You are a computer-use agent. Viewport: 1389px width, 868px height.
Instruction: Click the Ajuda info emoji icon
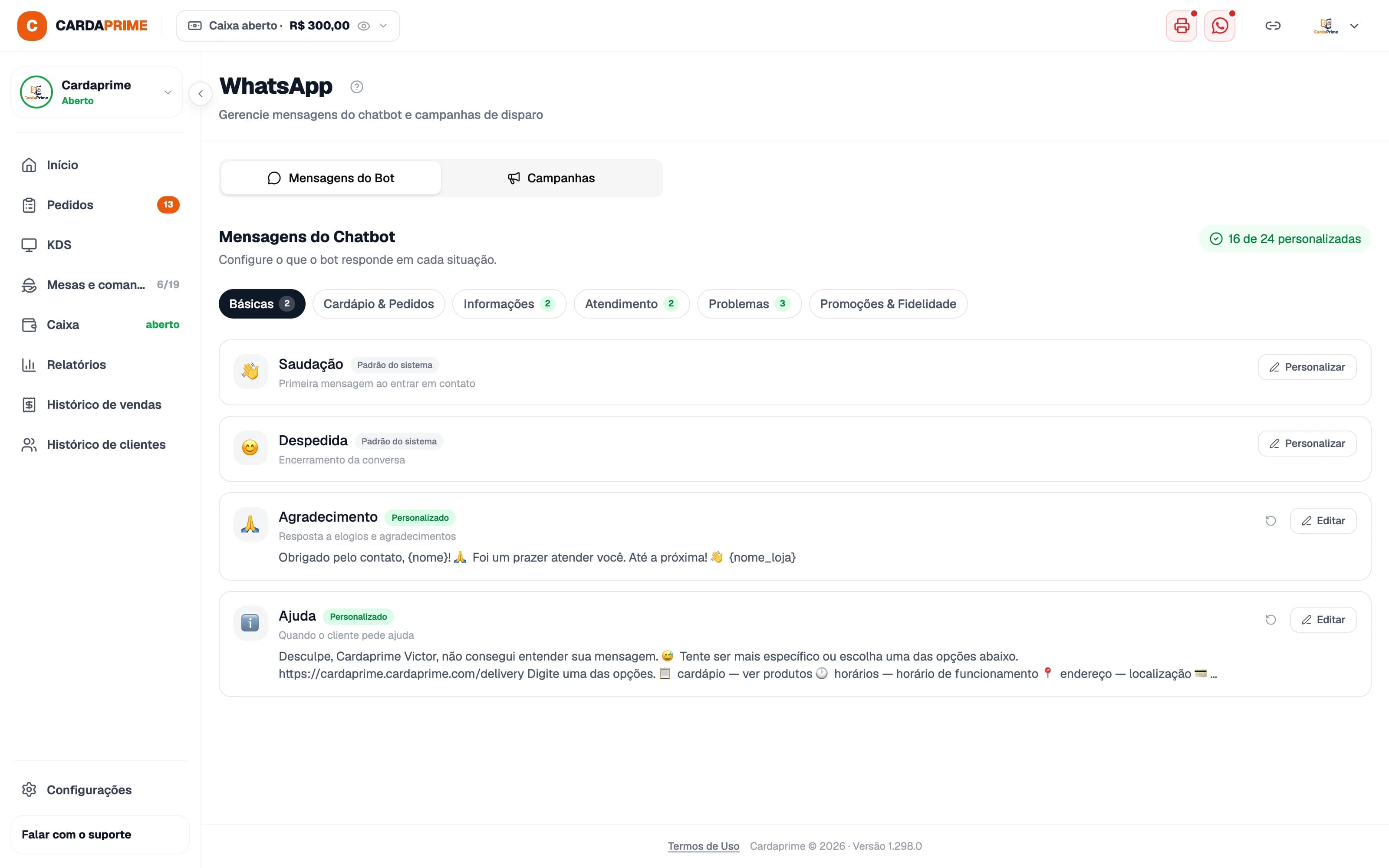[x=250, y=623]
